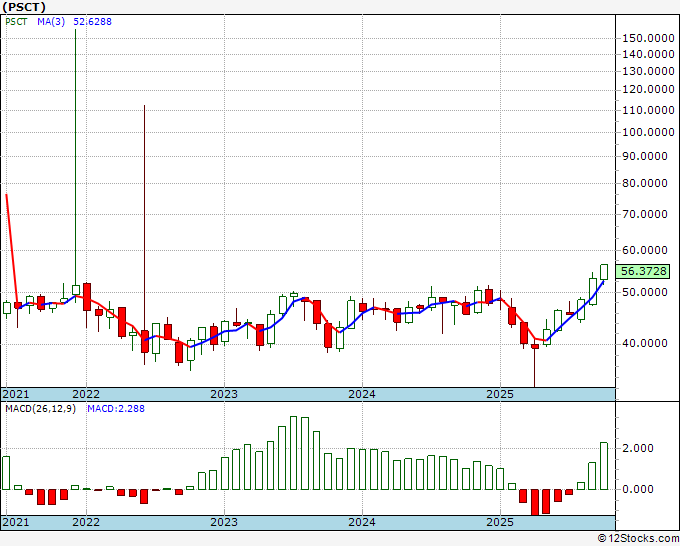The width and height of the screenshot is (680, 546).
Task: Click 2023 on the MACD panel time axis
Action: [224, 522]
